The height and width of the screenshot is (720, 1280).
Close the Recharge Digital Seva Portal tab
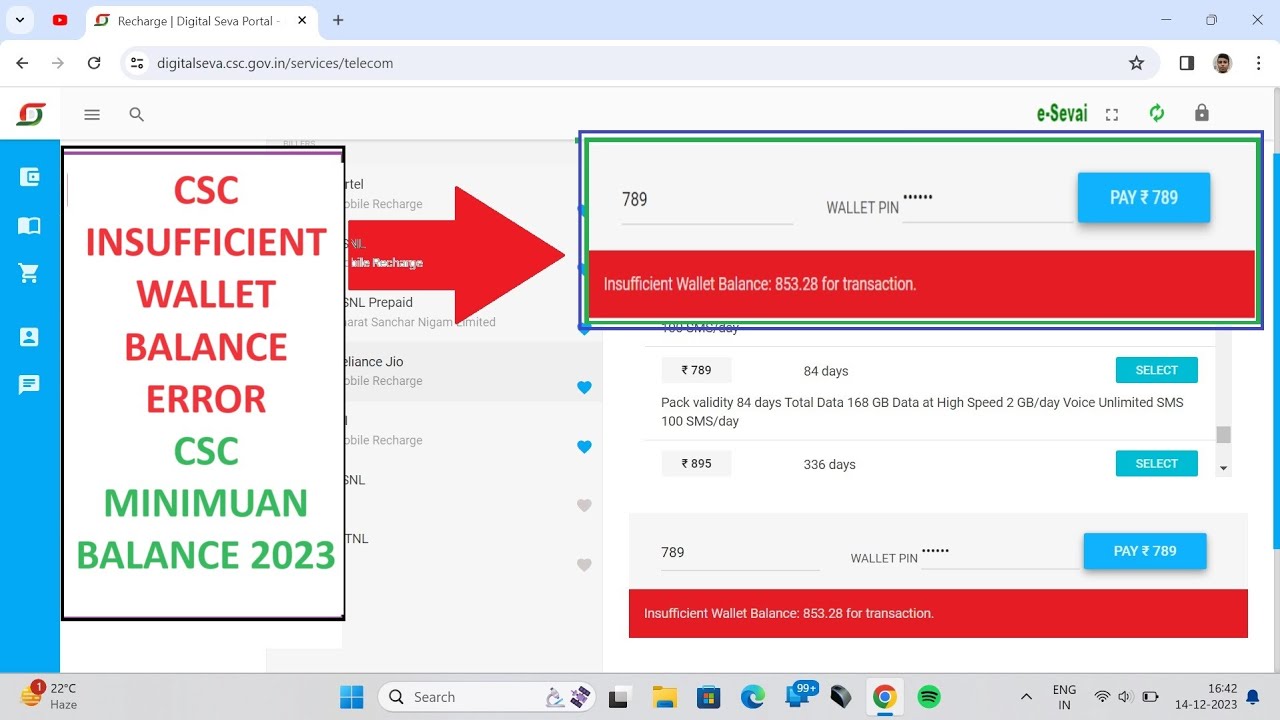301,20
